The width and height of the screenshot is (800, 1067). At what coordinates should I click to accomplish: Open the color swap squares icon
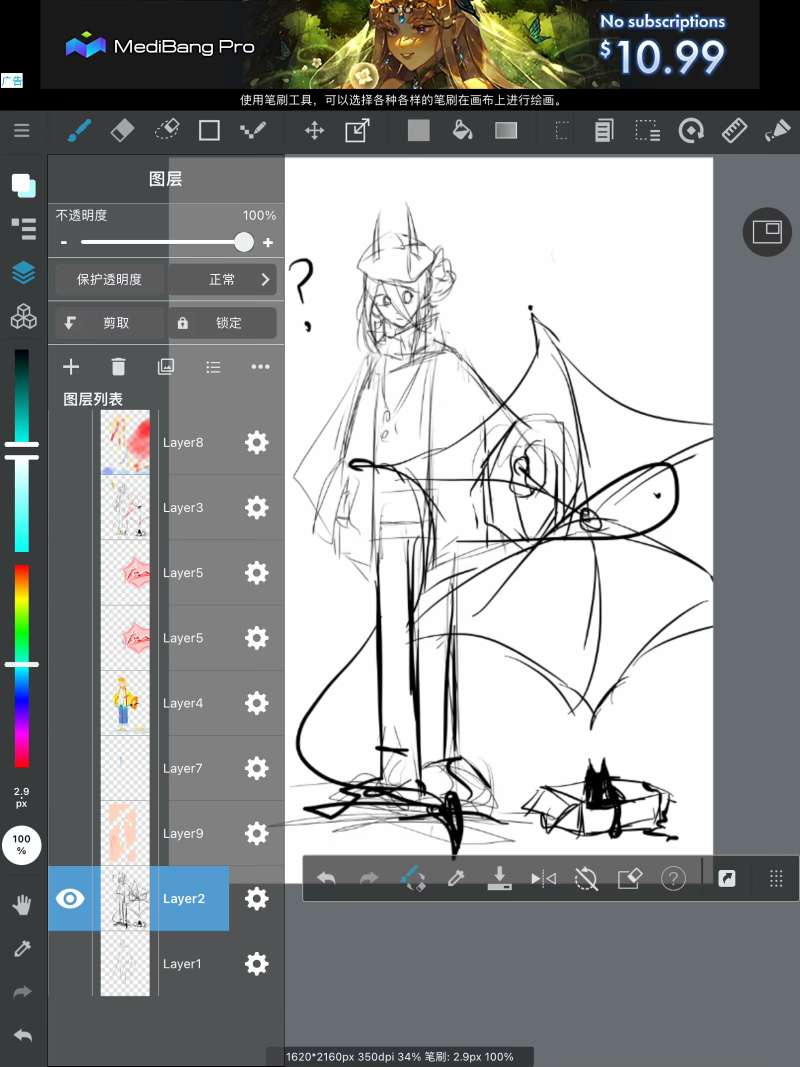(x=23, y=184)
